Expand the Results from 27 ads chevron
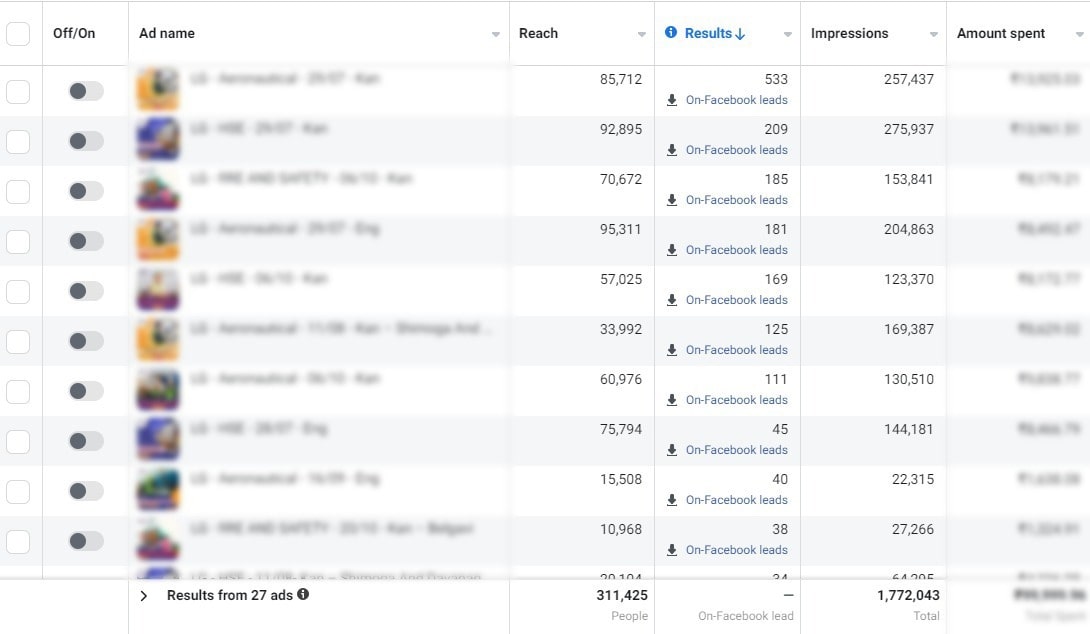The width and height of the screenshot is (1090, 634). coord(144,596)
